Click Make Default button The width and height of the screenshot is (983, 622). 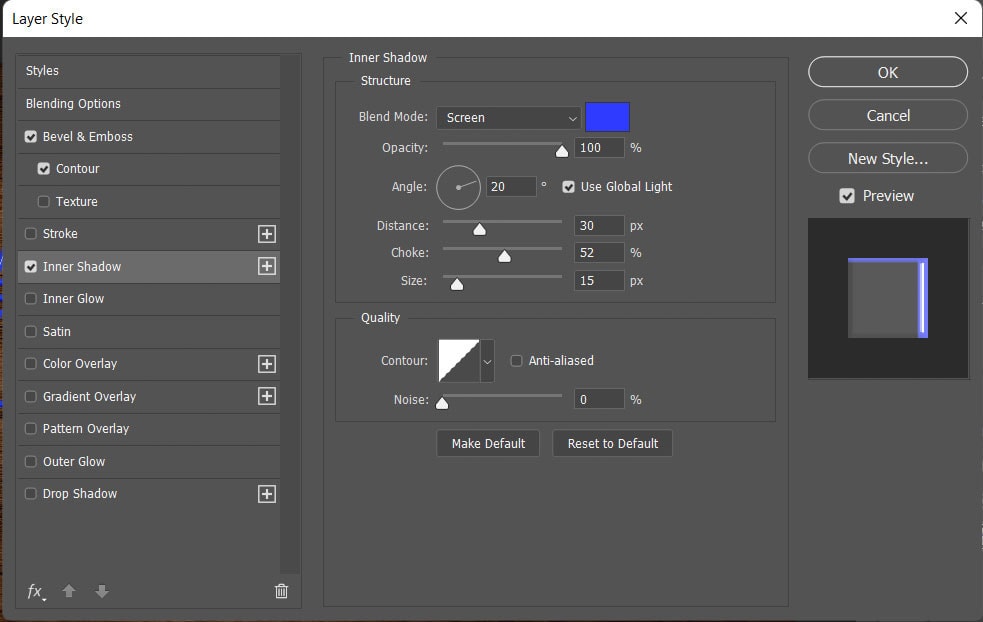[488, 443]
